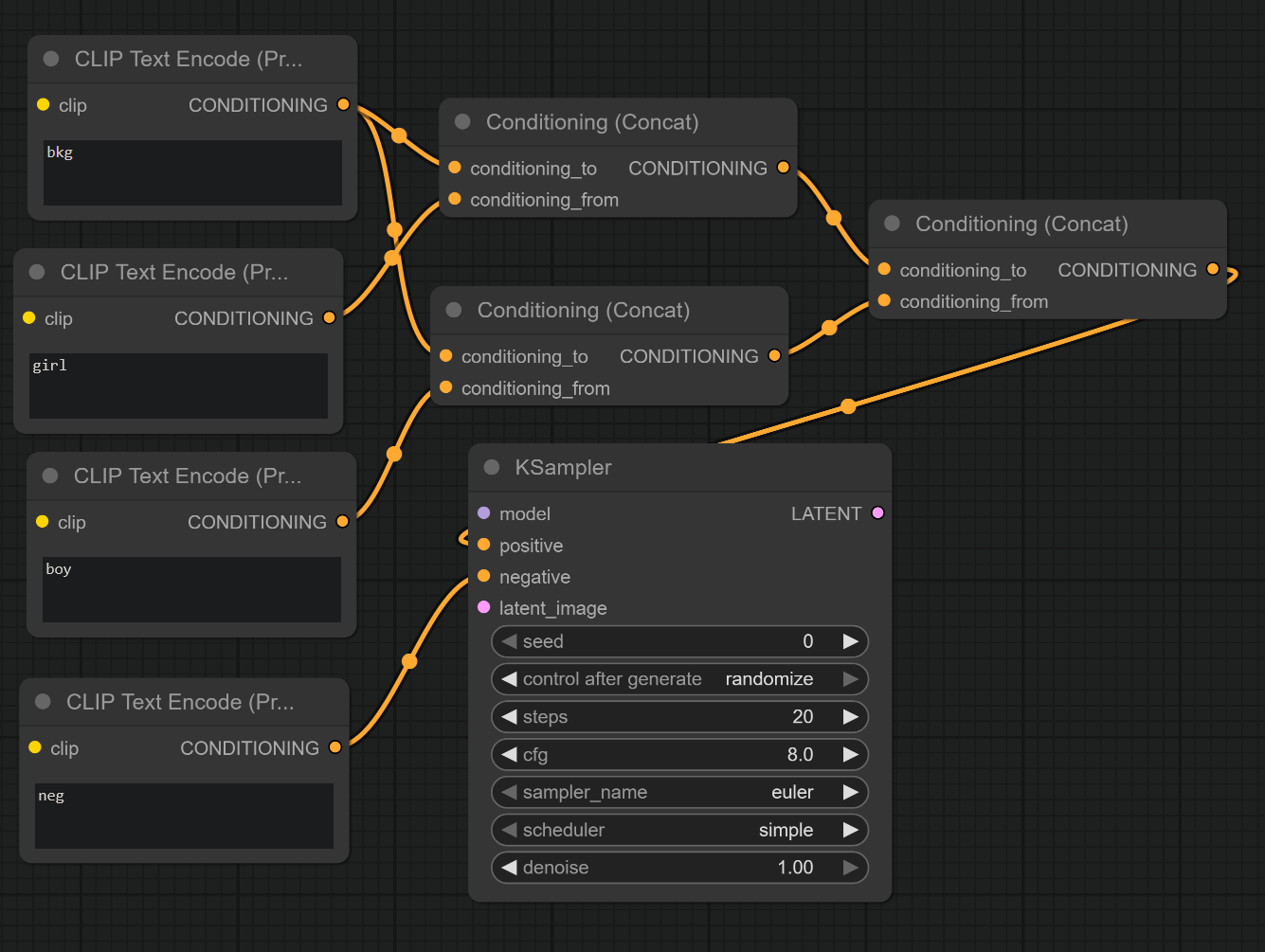Click KSampler LATENT output port

point(877,512)
